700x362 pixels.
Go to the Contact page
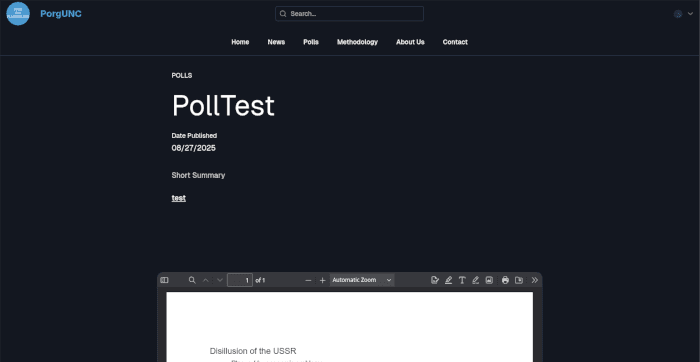point(455,42)
